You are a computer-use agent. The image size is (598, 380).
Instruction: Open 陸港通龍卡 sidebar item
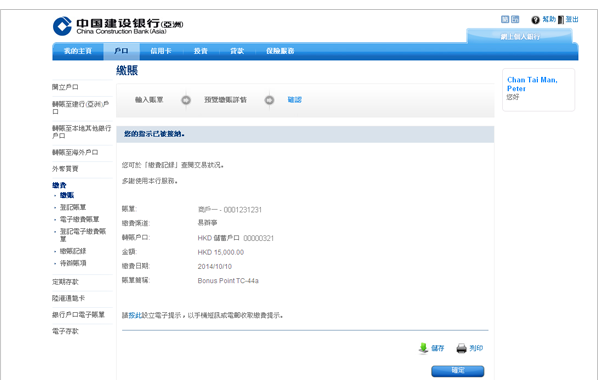pos(68,298)
